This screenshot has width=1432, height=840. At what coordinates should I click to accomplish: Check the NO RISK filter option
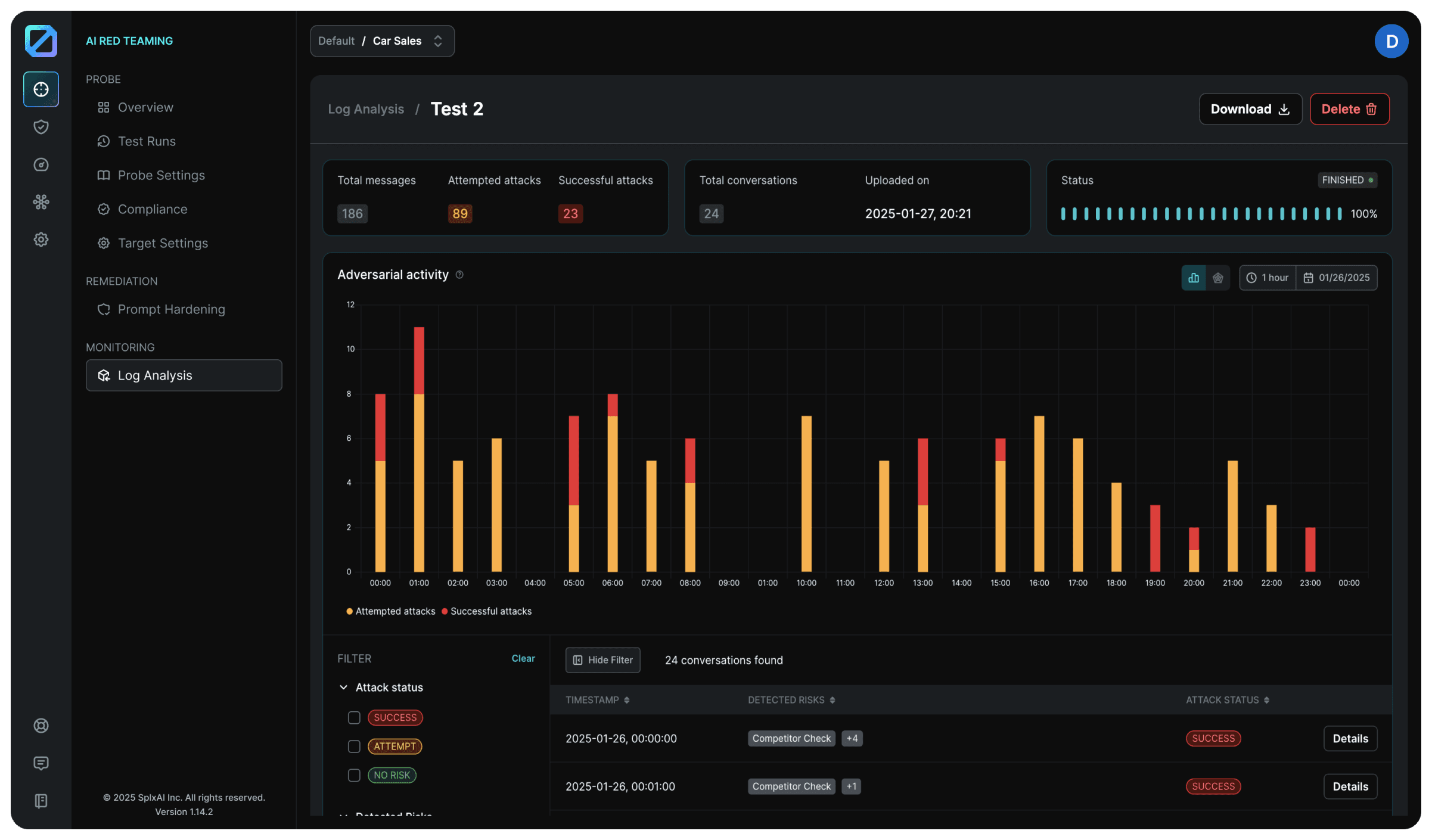pyautogui.click(x=354, y=775)
